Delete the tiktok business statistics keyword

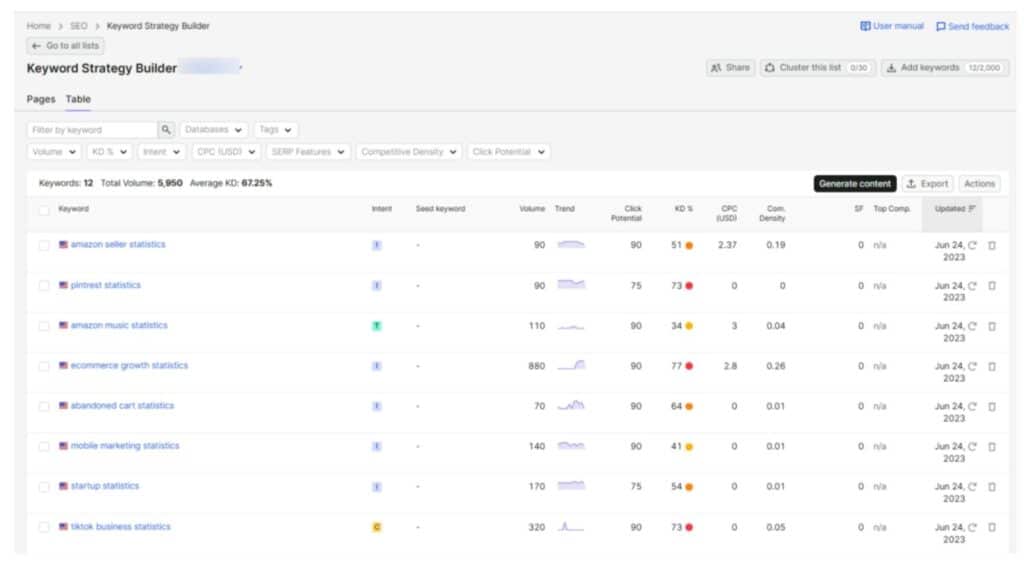[992, 527]
